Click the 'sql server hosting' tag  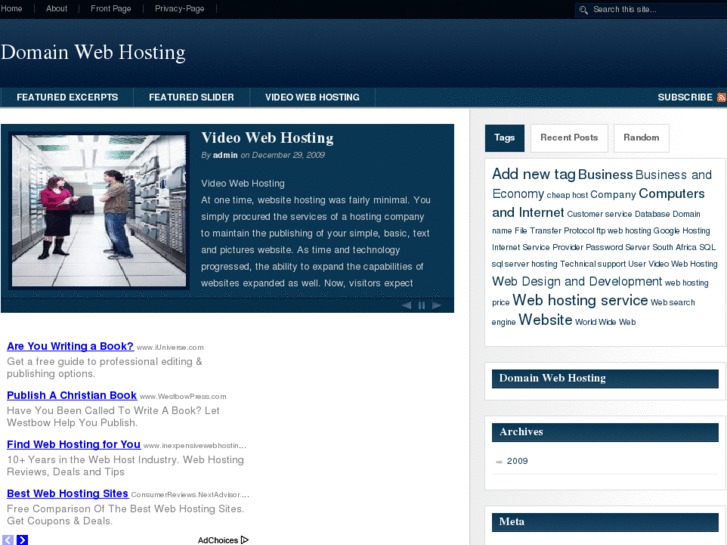pos(524,264)
